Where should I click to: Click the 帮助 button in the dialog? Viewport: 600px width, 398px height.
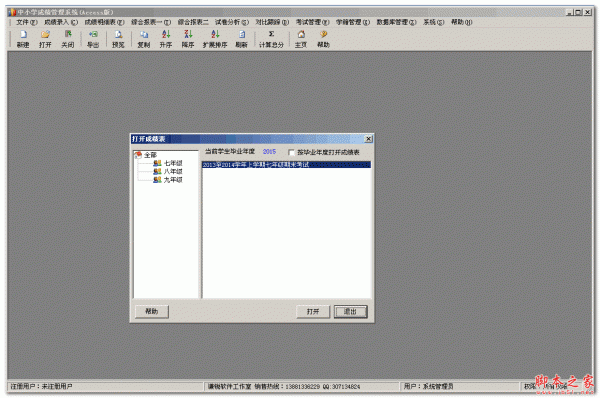152,312
